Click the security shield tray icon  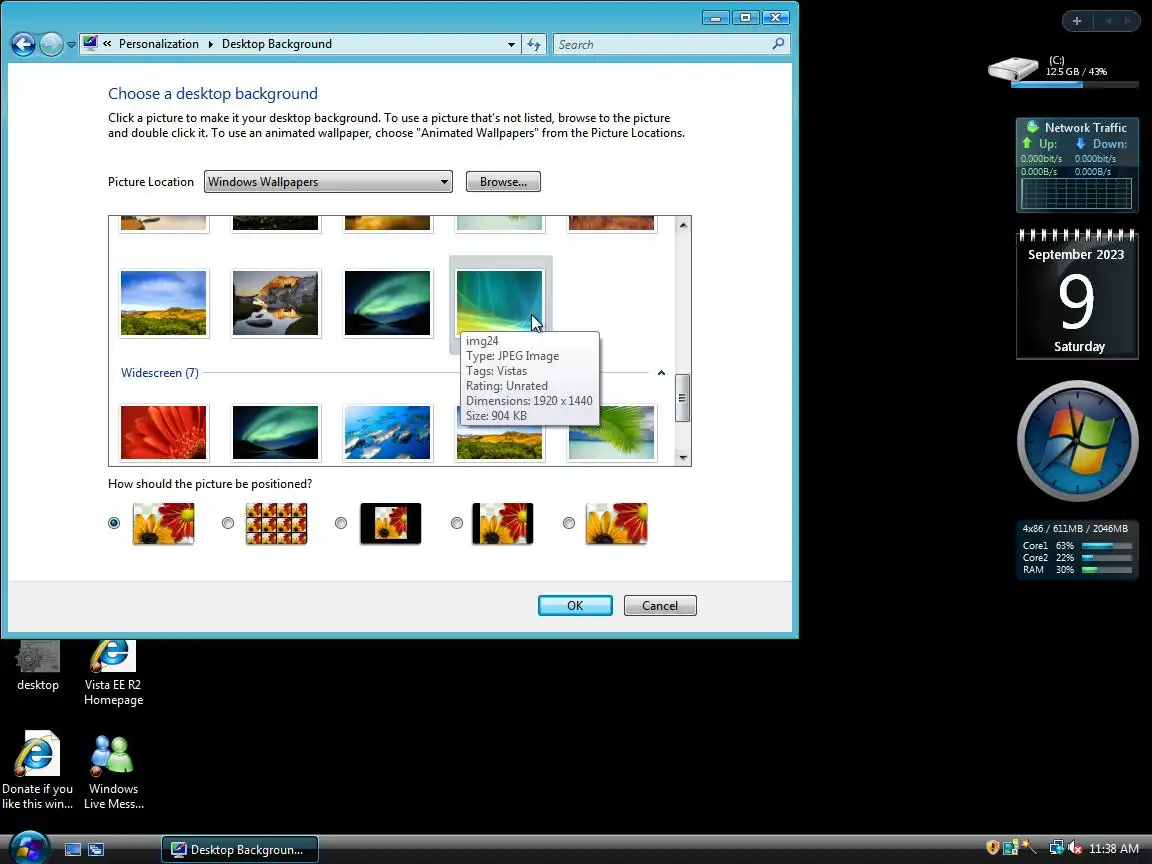(993, 848)
